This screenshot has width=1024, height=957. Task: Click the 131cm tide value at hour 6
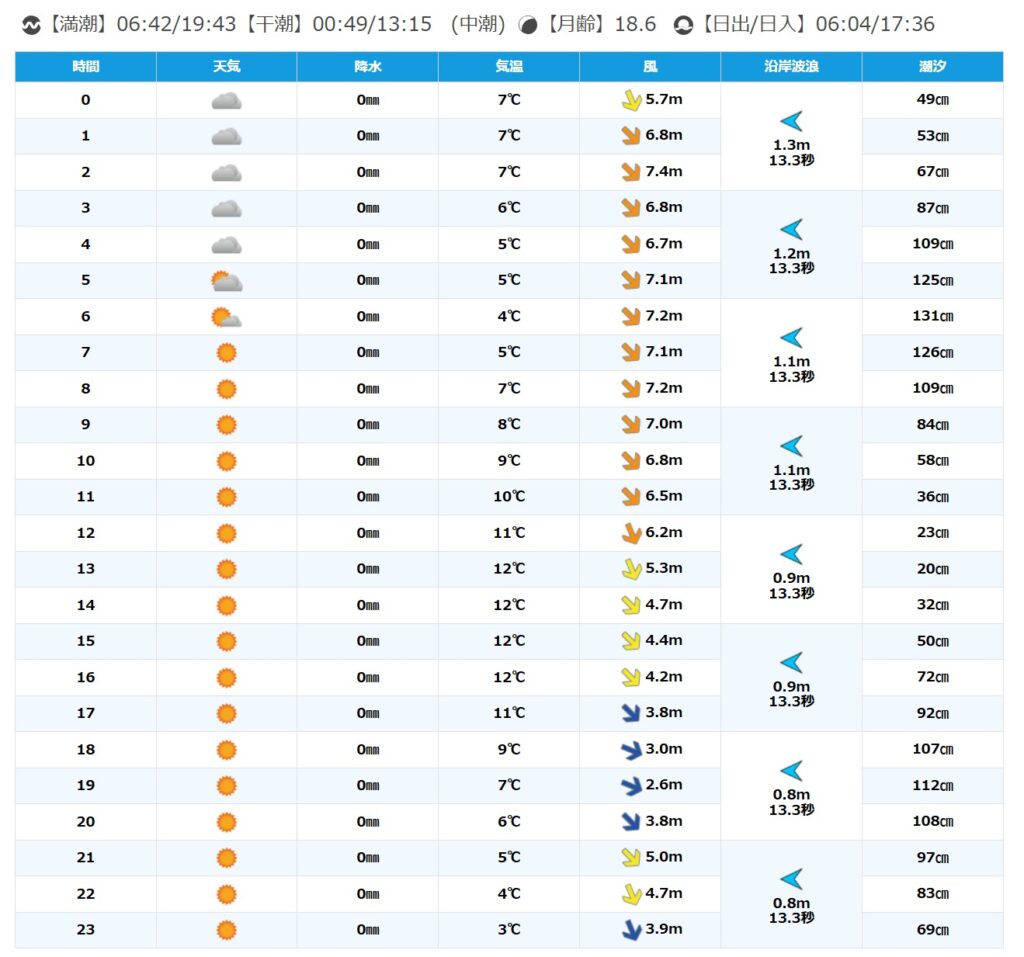tap(932, 316)
